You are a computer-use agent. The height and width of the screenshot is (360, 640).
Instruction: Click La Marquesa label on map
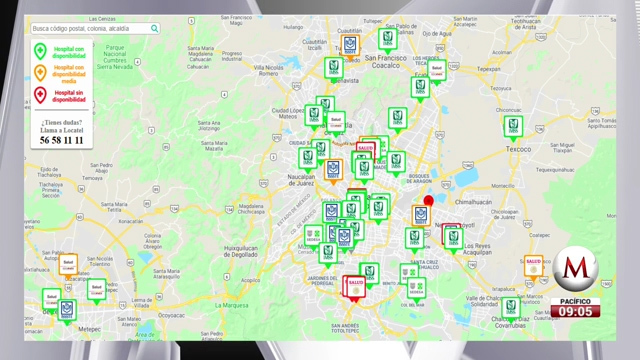(231, 305)
